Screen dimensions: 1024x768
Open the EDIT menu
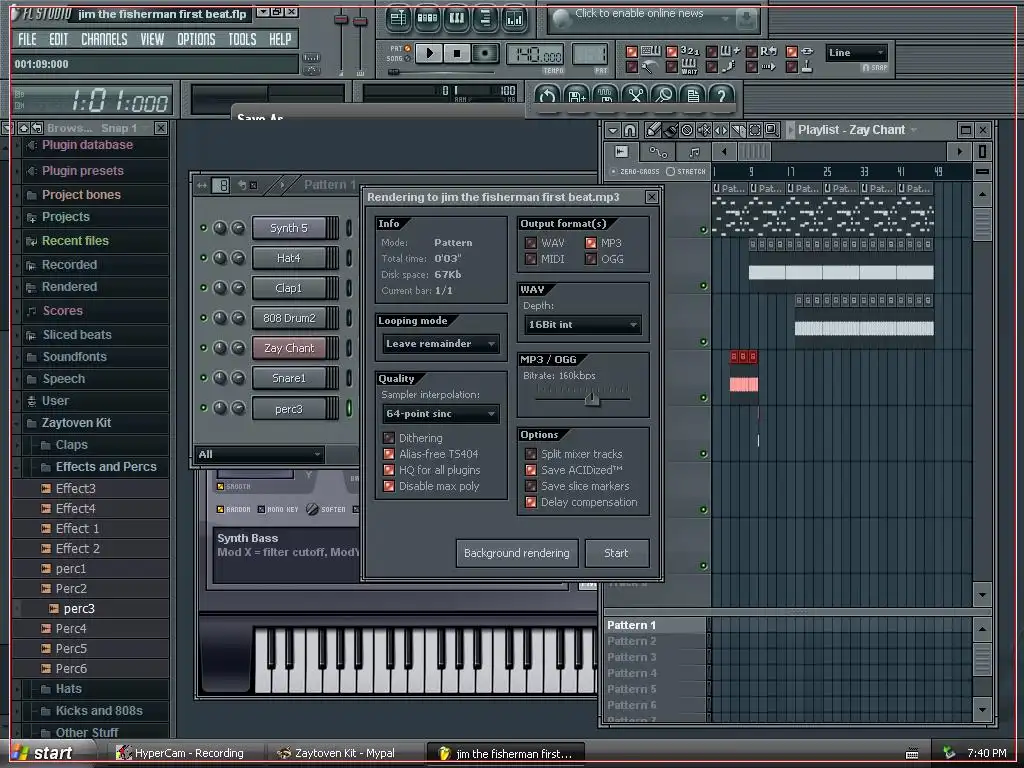[x=59, y=39]
